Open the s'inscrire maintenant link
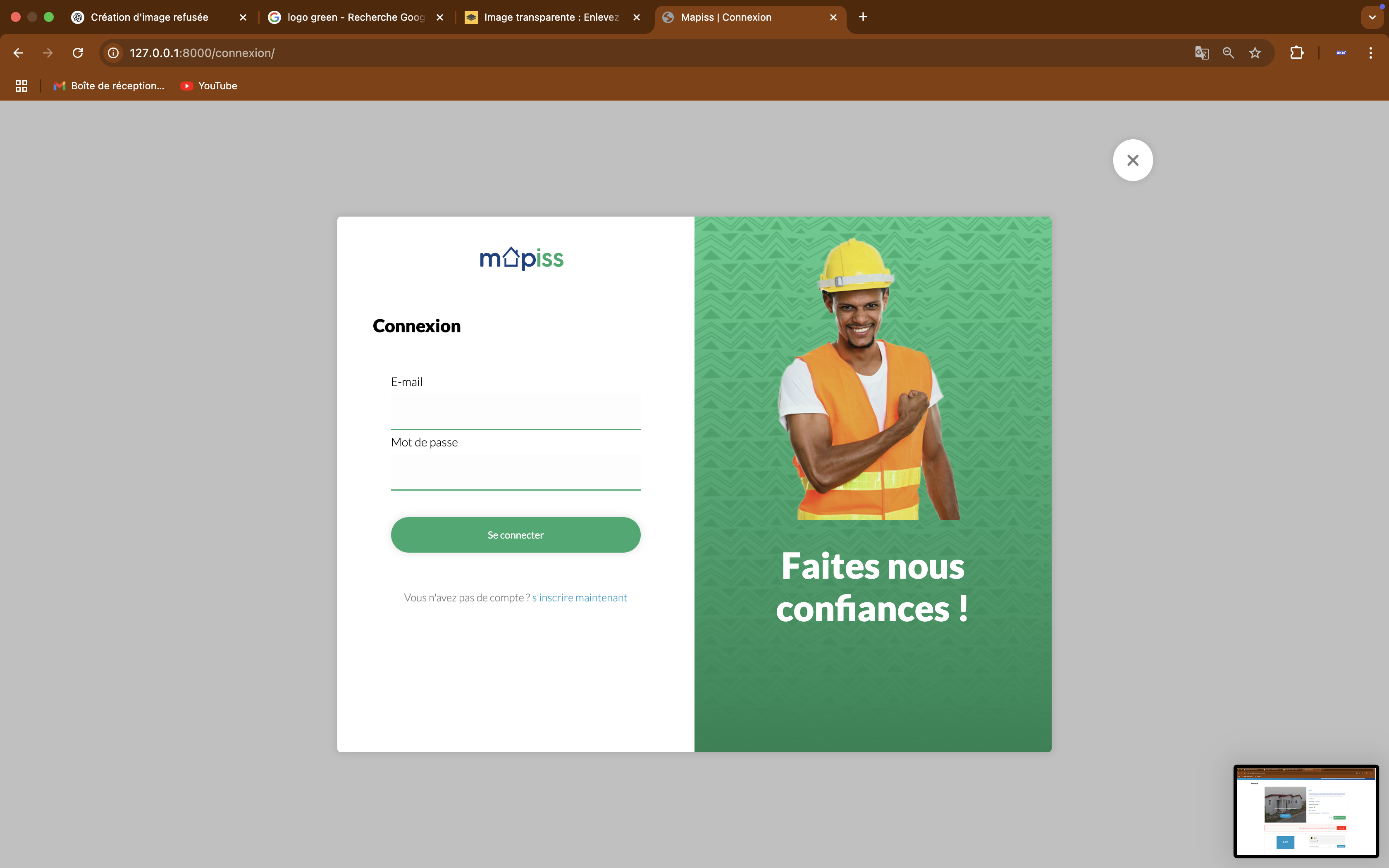This screenshot has width=1389, height=868. [579, 598]
